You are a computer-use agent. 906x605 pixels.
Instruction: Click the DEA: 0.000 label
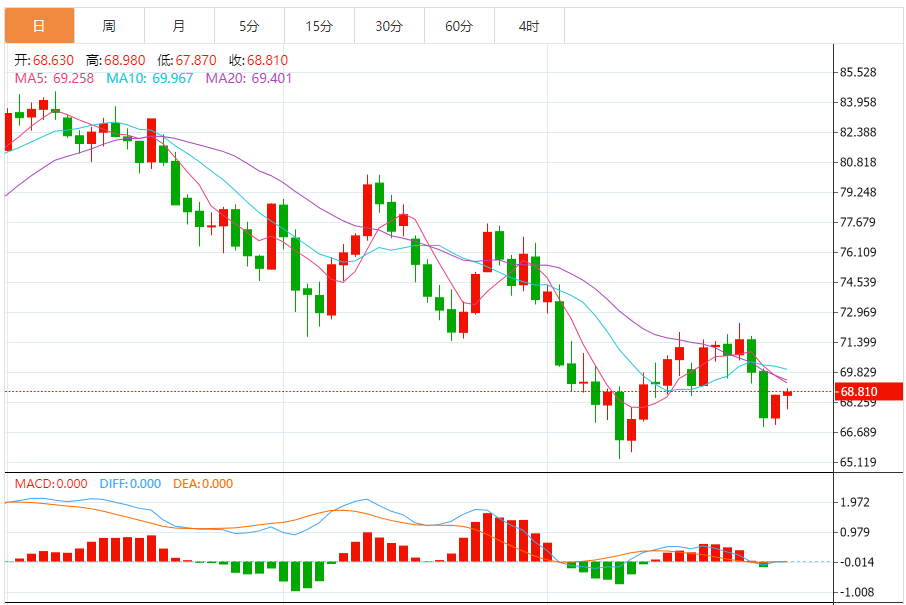coord(203,484)
